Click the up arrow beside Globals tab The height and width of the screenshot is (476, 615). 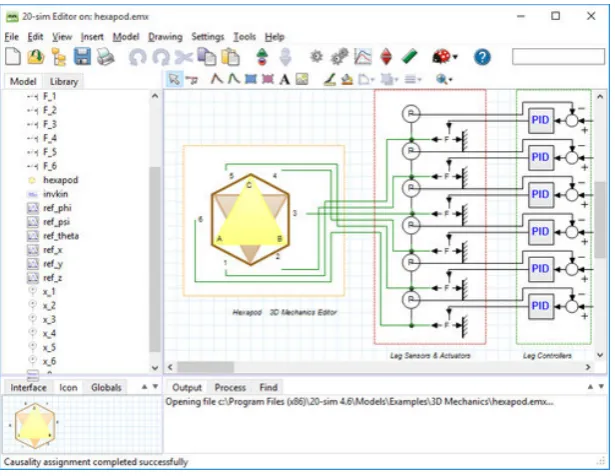coord(144,387)
